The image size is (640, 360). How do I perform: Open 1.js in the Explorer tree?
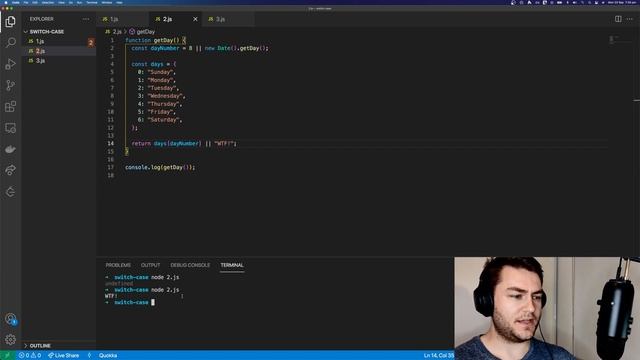point(59,41)
